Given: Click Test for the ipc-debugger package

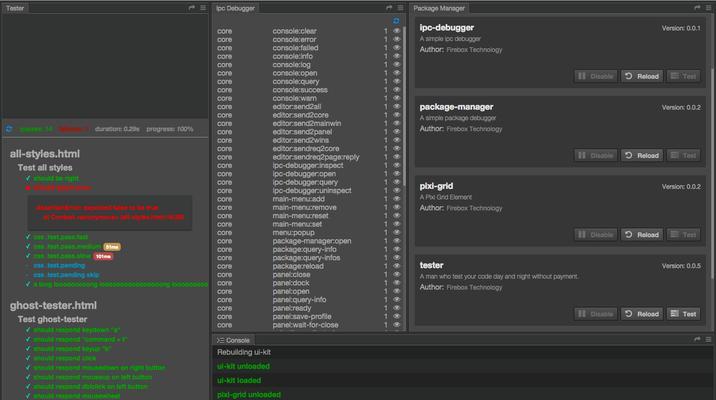Looking at the screenshot, I should [684, 76].
